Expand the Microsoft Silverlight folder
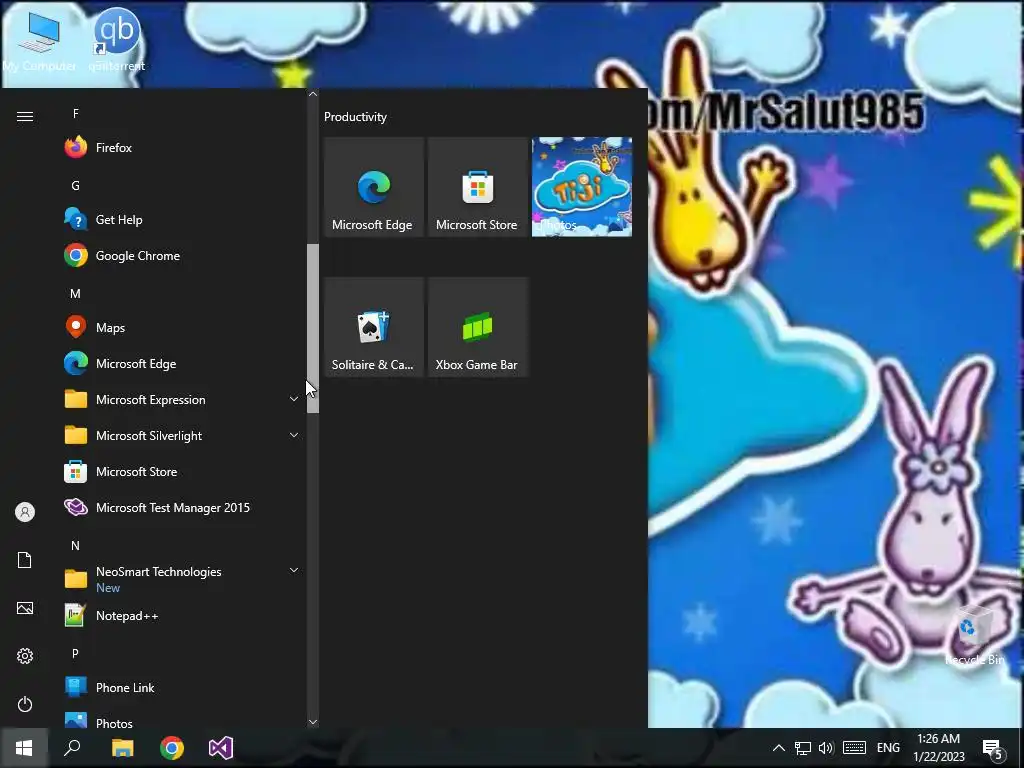 (182, 436)
